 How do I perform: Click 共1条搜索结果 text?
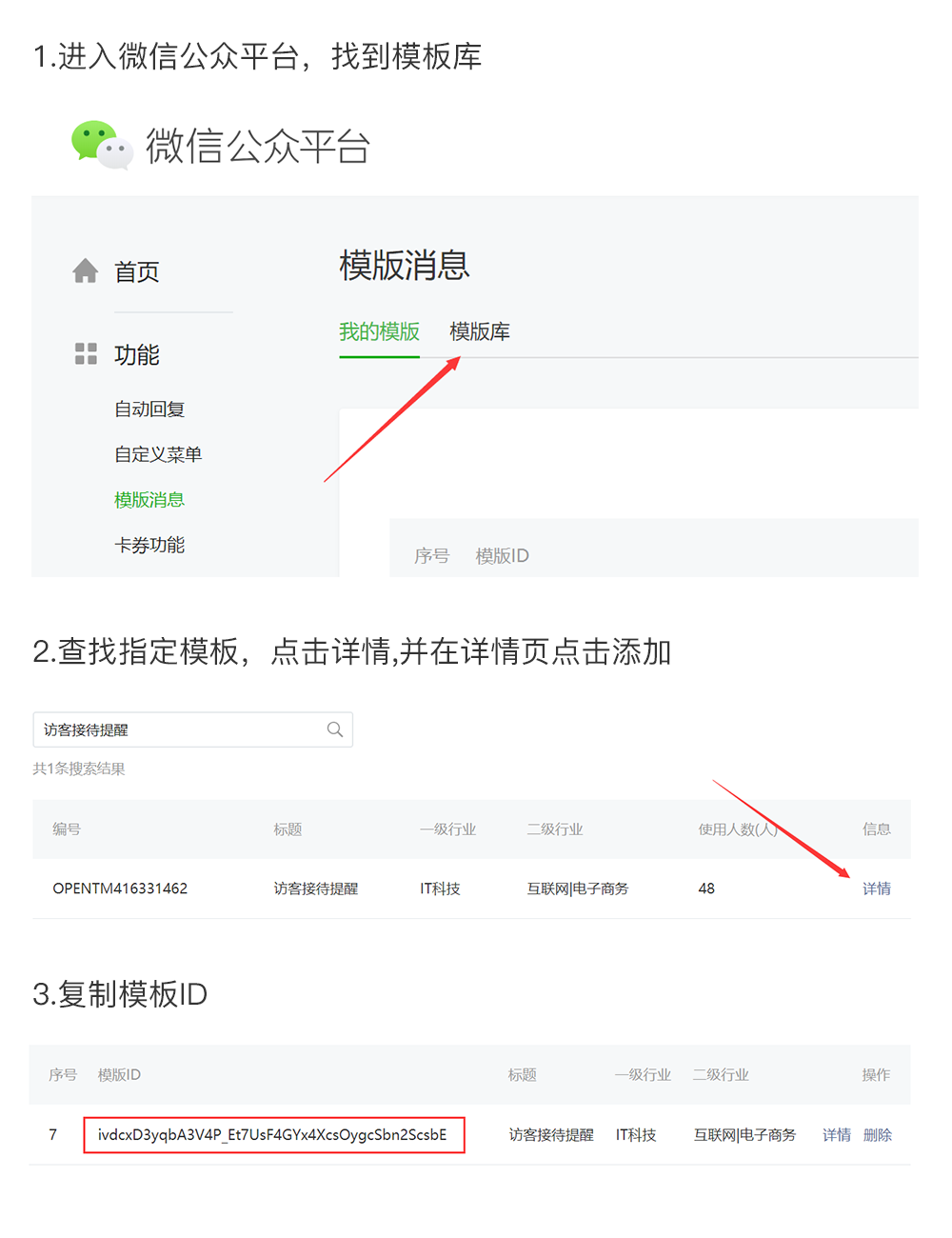pyautogui.click(x=79, y=769)
